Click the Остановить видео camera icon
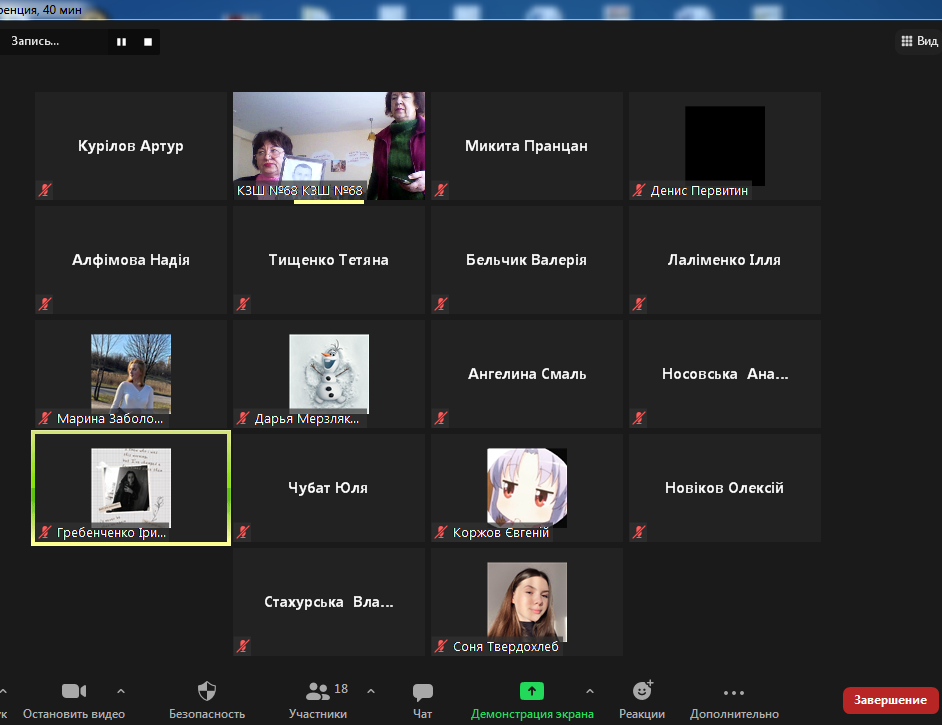This screenshot has height=725, width=942. tap(74, 691)
